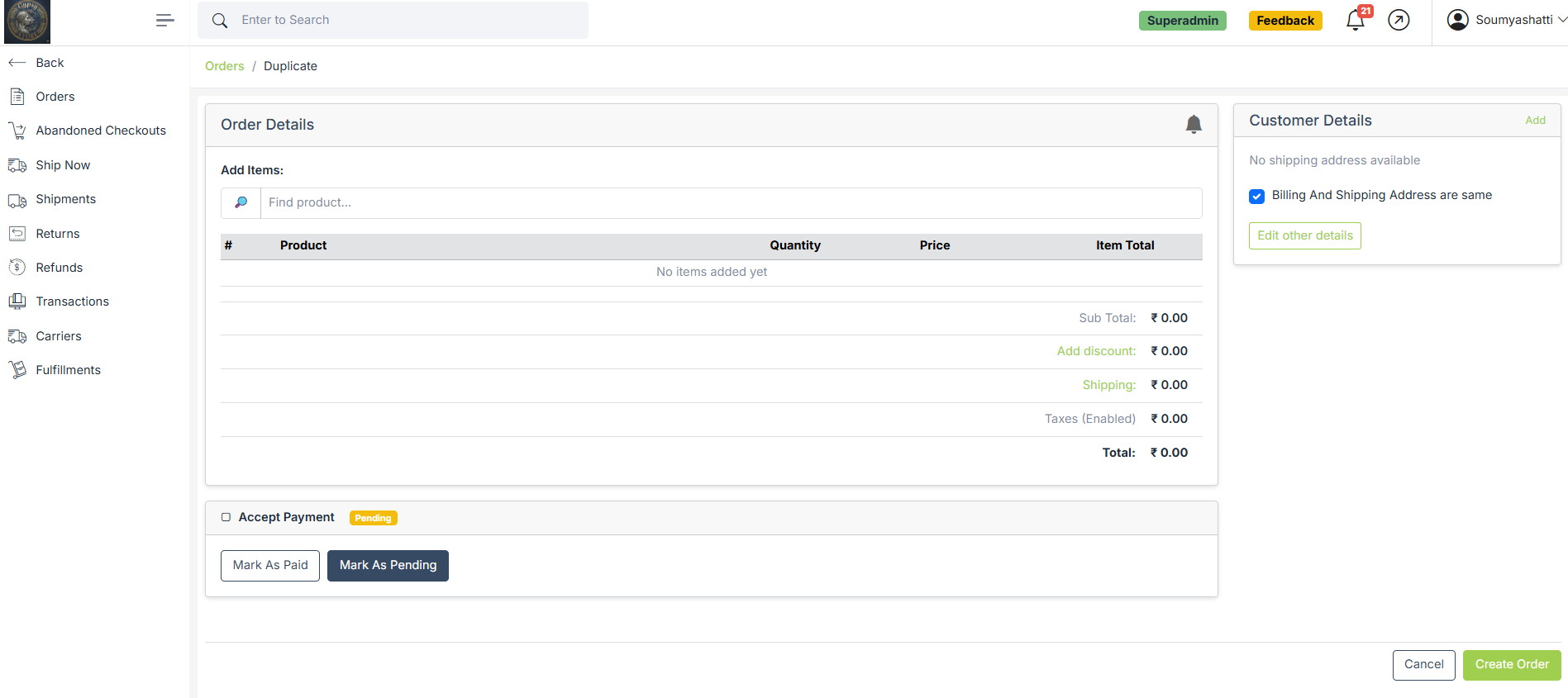Click the magnifier icon beside Find product
The image size is (1568, 698).
tap(241, 203)
